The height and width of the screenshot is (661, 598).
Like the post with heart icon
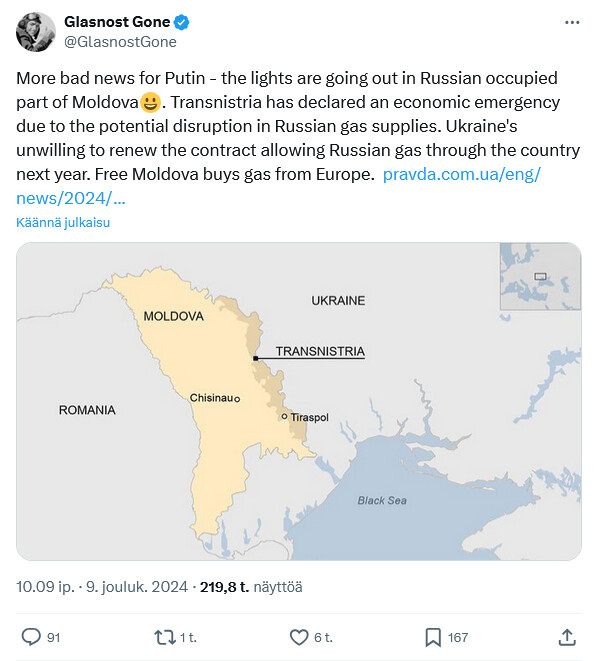299,637
